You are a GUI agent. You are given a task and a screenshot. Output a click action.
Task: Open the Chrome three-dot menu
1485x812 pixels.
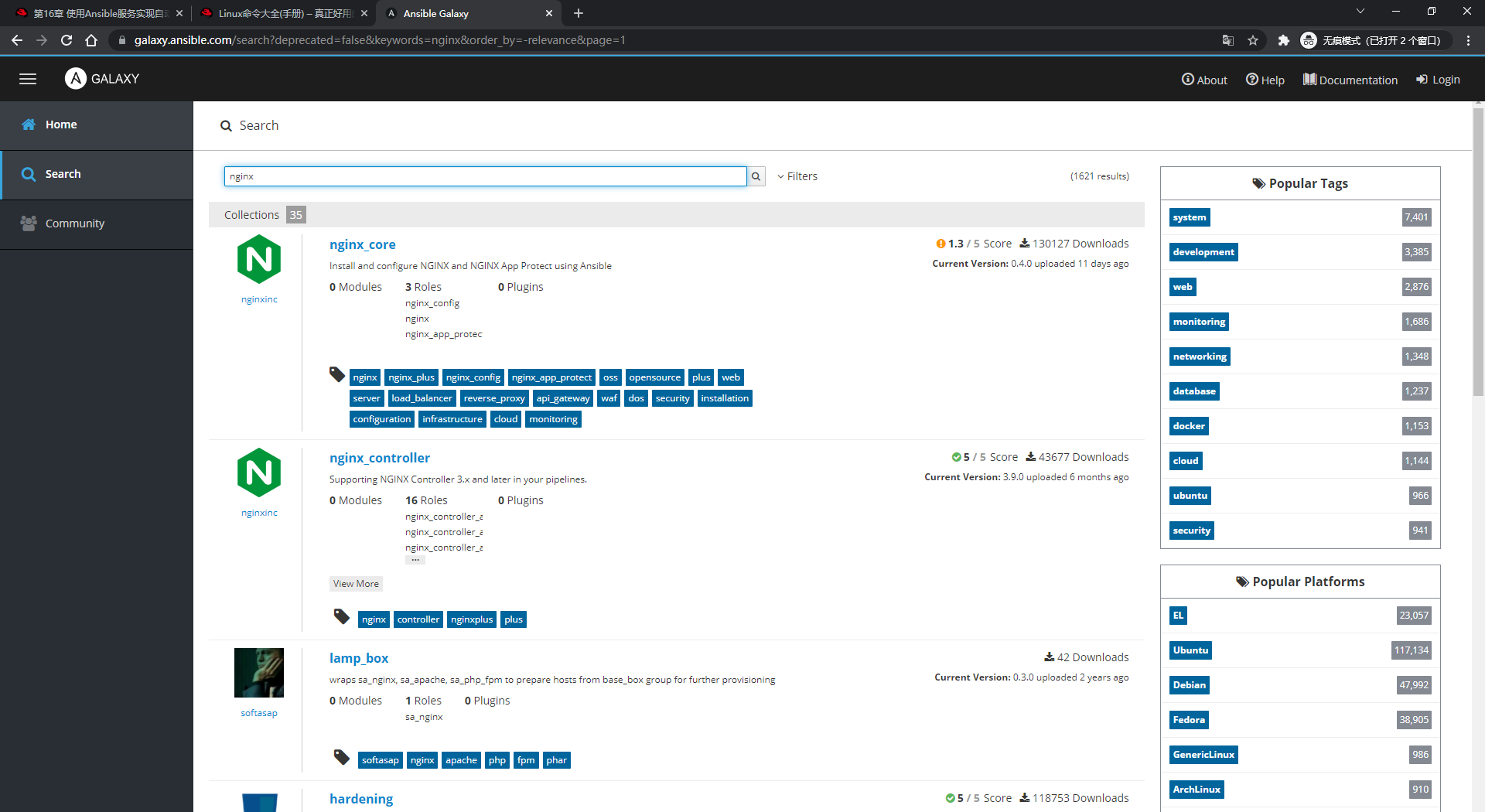pyautogui.click(x=1468, y=40)
